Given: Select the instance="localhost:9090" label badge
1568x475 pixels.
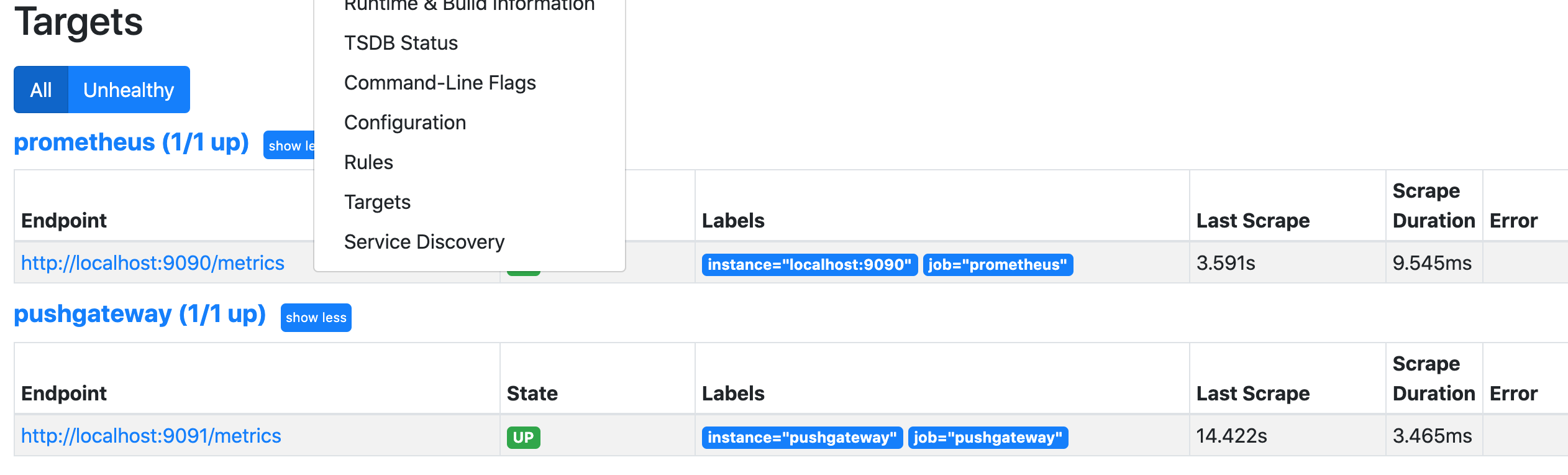Looking at the screenshot, I should coord(809,265).
